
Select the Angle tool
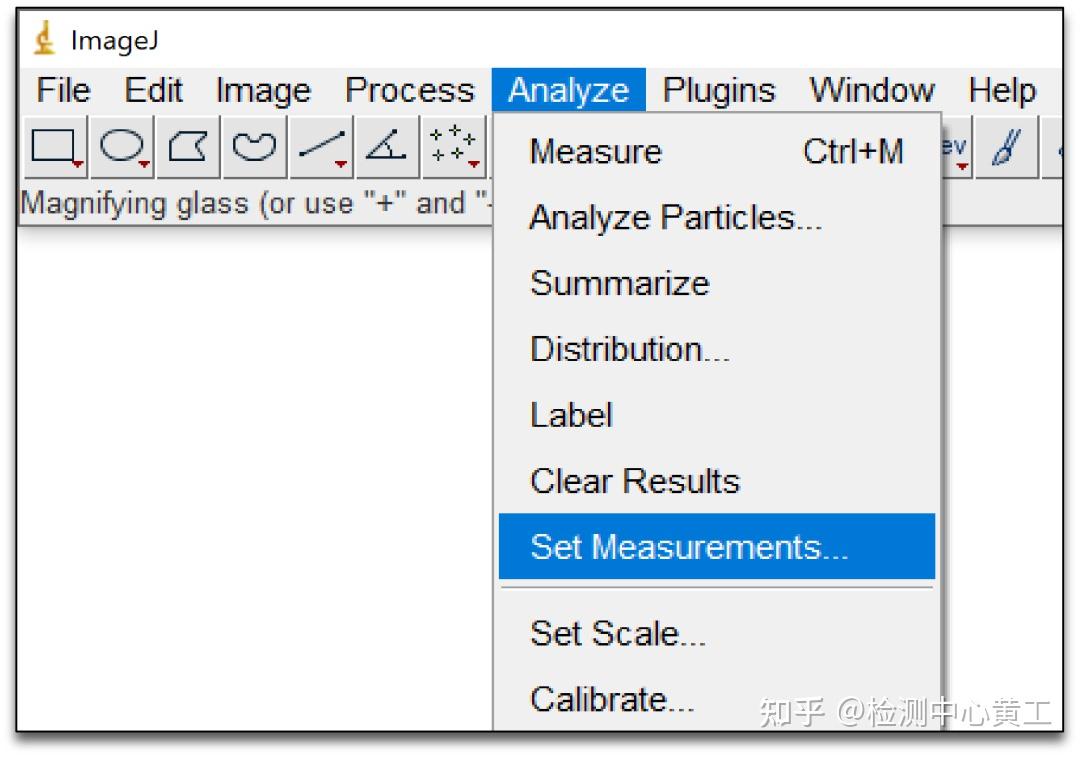coord(388,148)
